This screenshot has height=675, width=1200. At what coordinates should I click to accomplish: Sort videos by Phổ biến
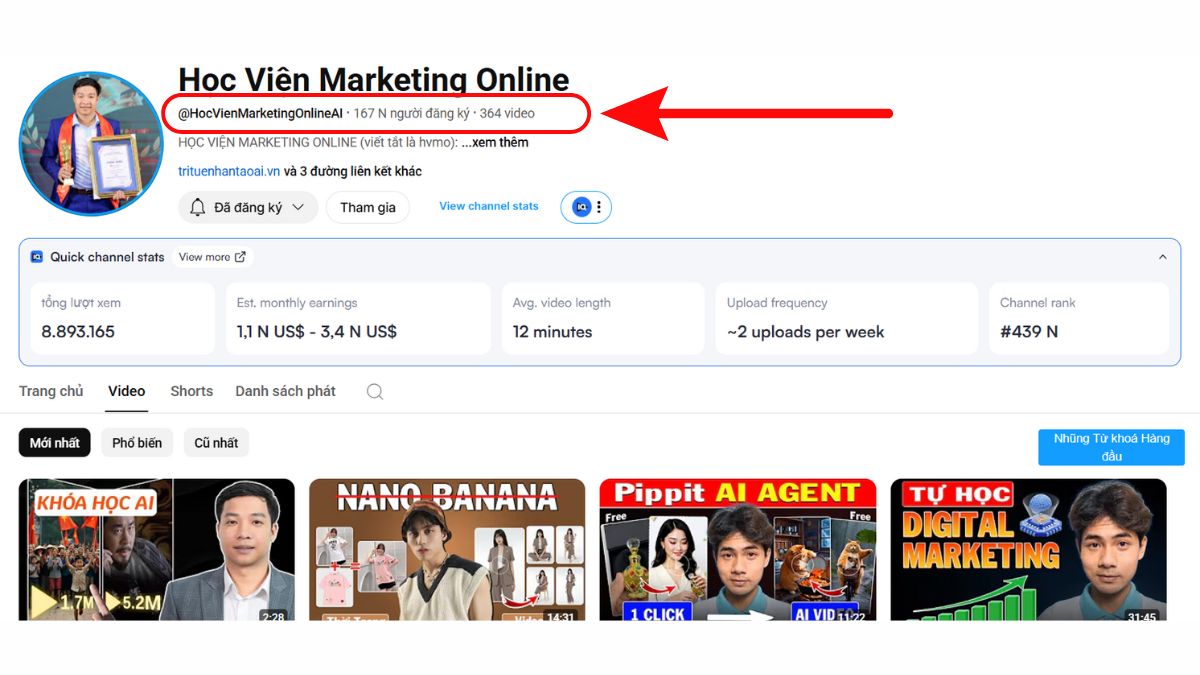pyautogui.click(x=137, y=443)
